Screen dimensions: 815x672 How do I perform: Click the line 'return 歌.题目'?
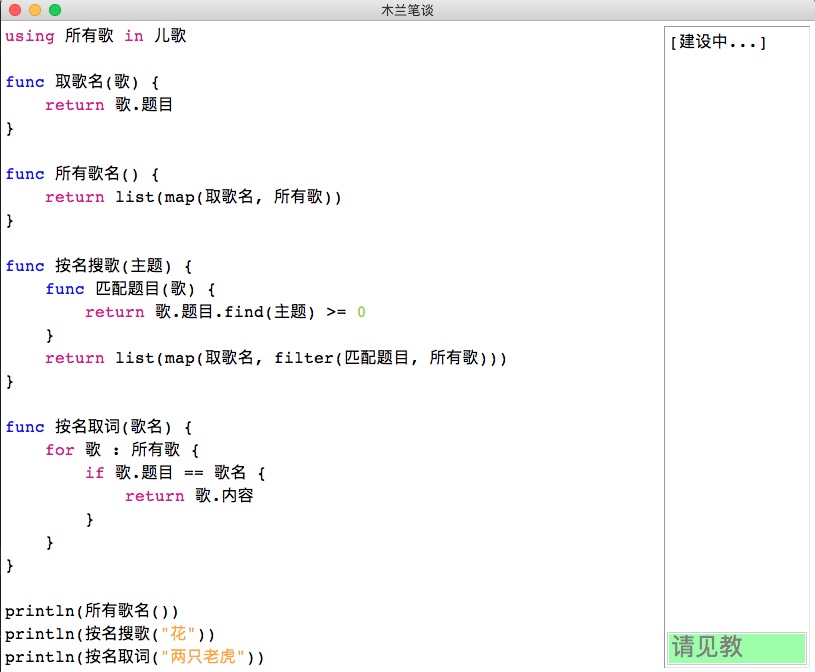click(109, 104)
